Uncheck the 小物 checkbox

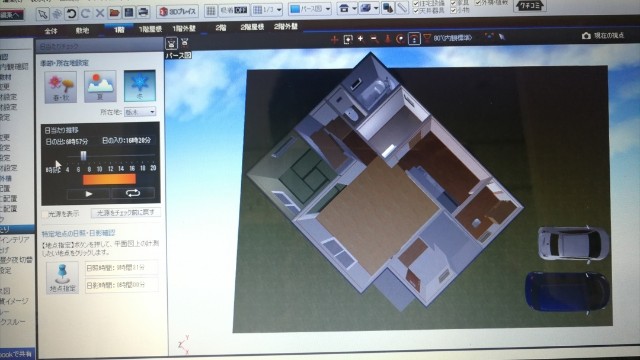[453, 10]
